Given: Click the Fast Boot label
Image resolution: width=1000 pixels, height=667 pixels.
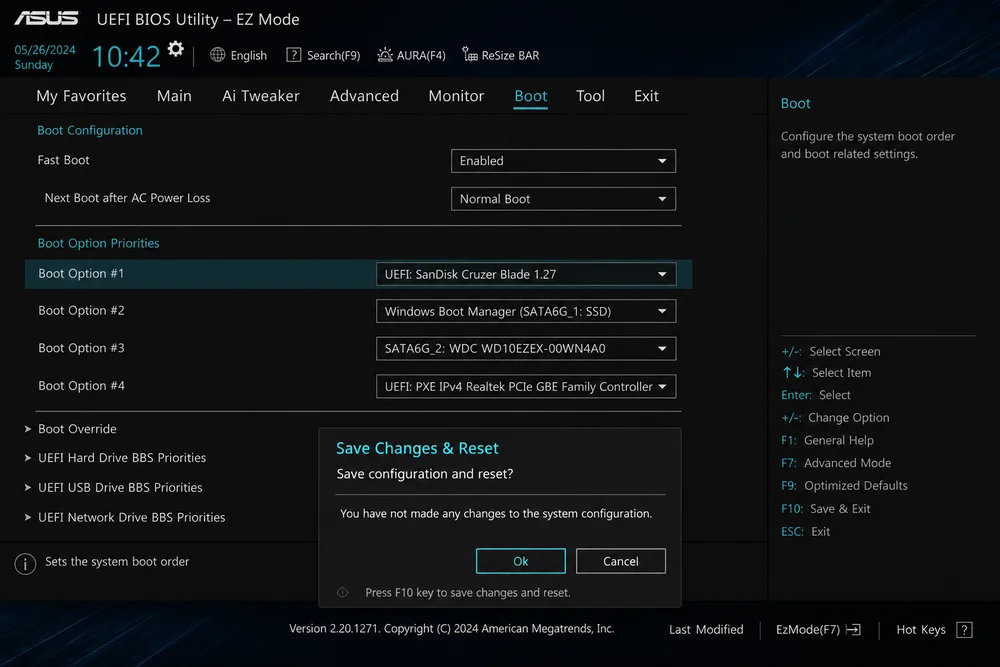Looking at the screenshot, I should point(63,160).
